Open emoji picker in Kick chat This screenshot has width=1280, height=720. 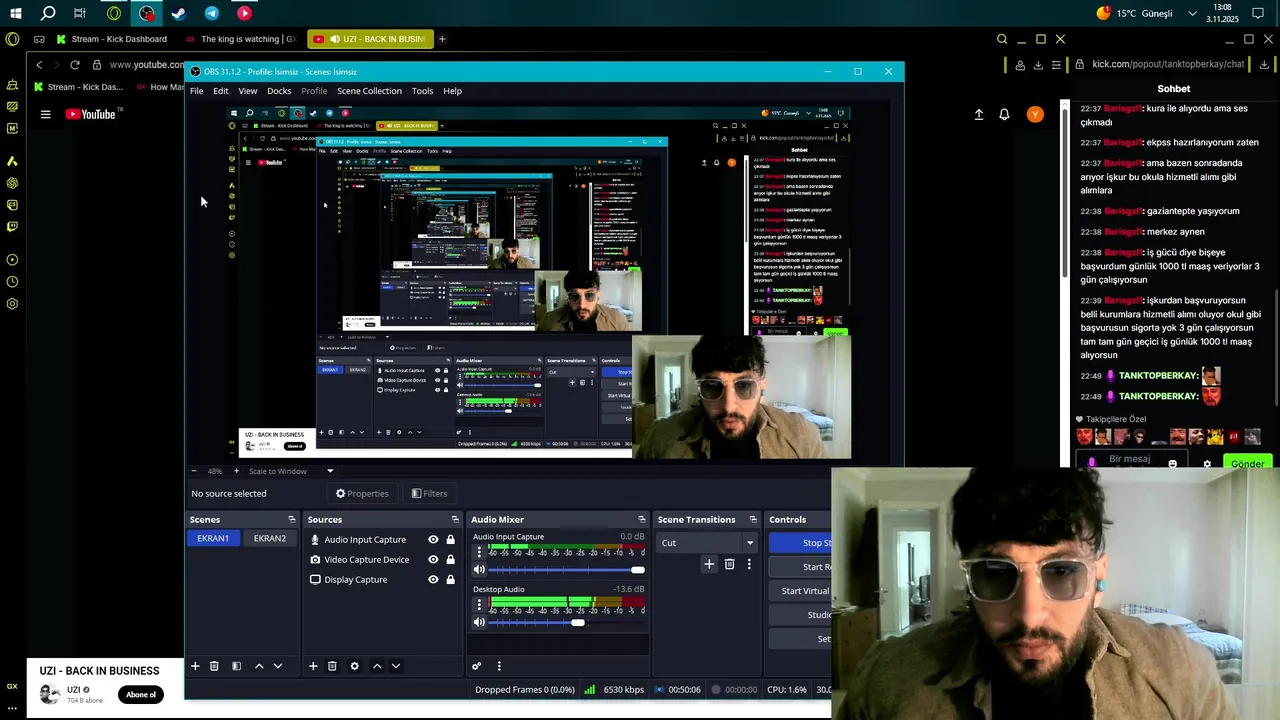point(1173,464)
